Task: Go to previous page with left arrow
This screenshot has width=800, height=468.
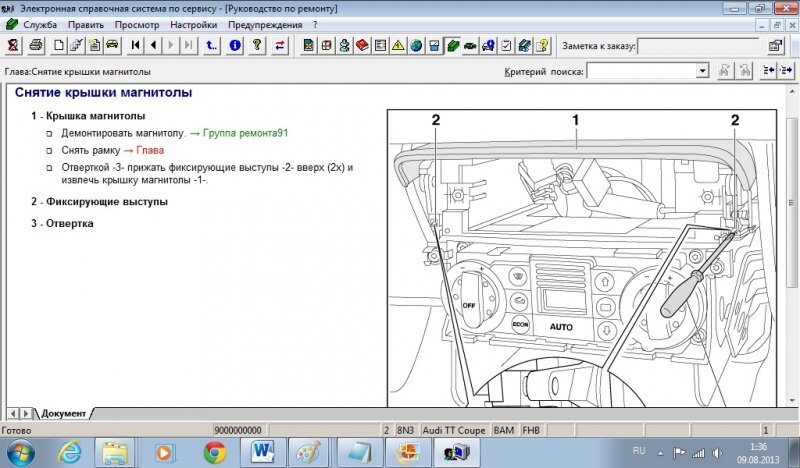Action: pos(153,45)
